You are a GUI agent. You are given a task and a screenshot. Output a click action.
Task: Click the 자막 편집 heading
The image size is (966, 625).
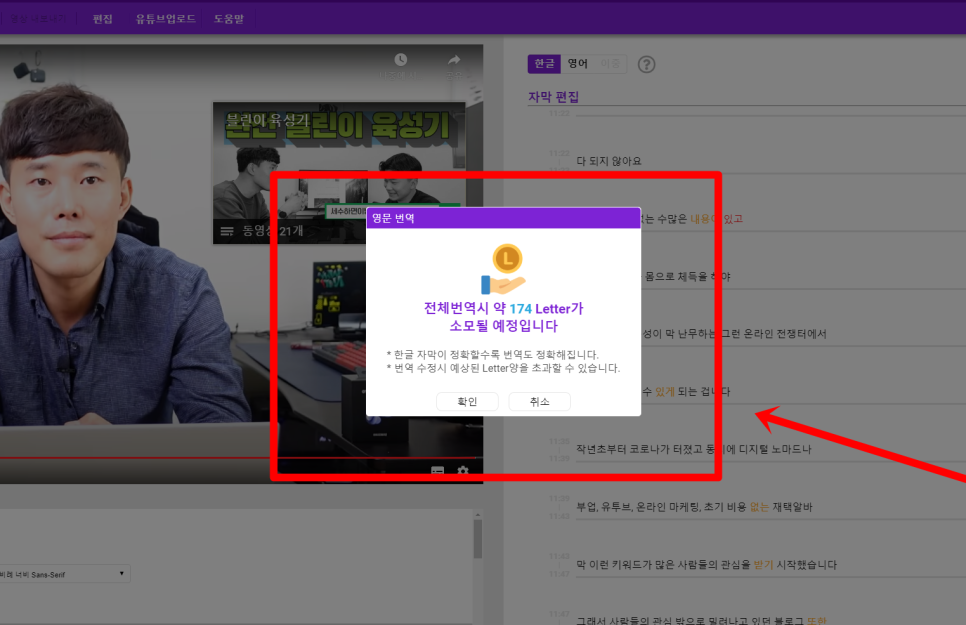(x=553, y=97)
